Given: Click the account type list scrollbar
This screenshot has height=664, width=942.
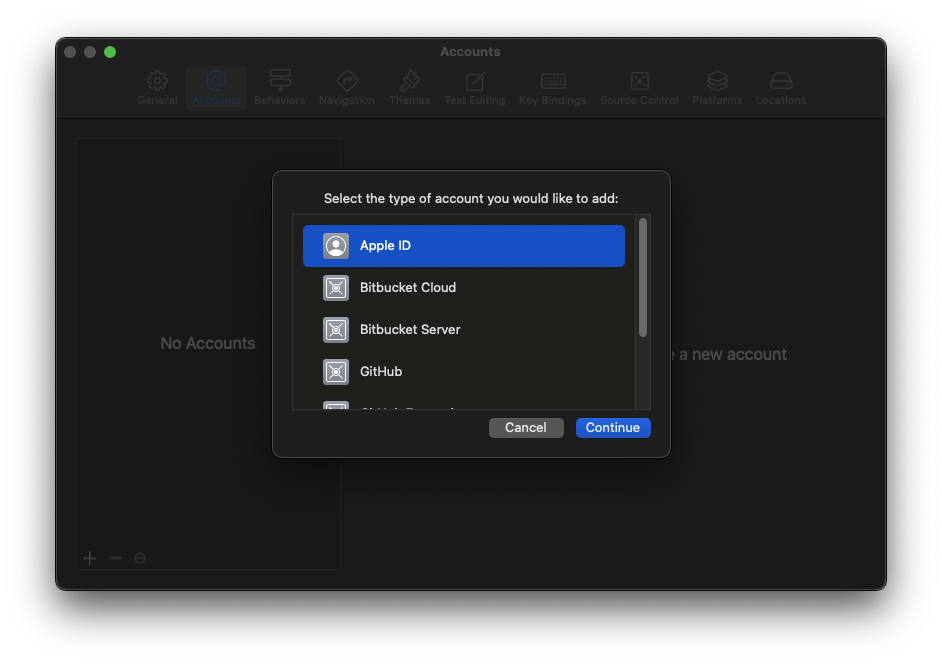Looking at the screenshot, I should coord(643,278).
